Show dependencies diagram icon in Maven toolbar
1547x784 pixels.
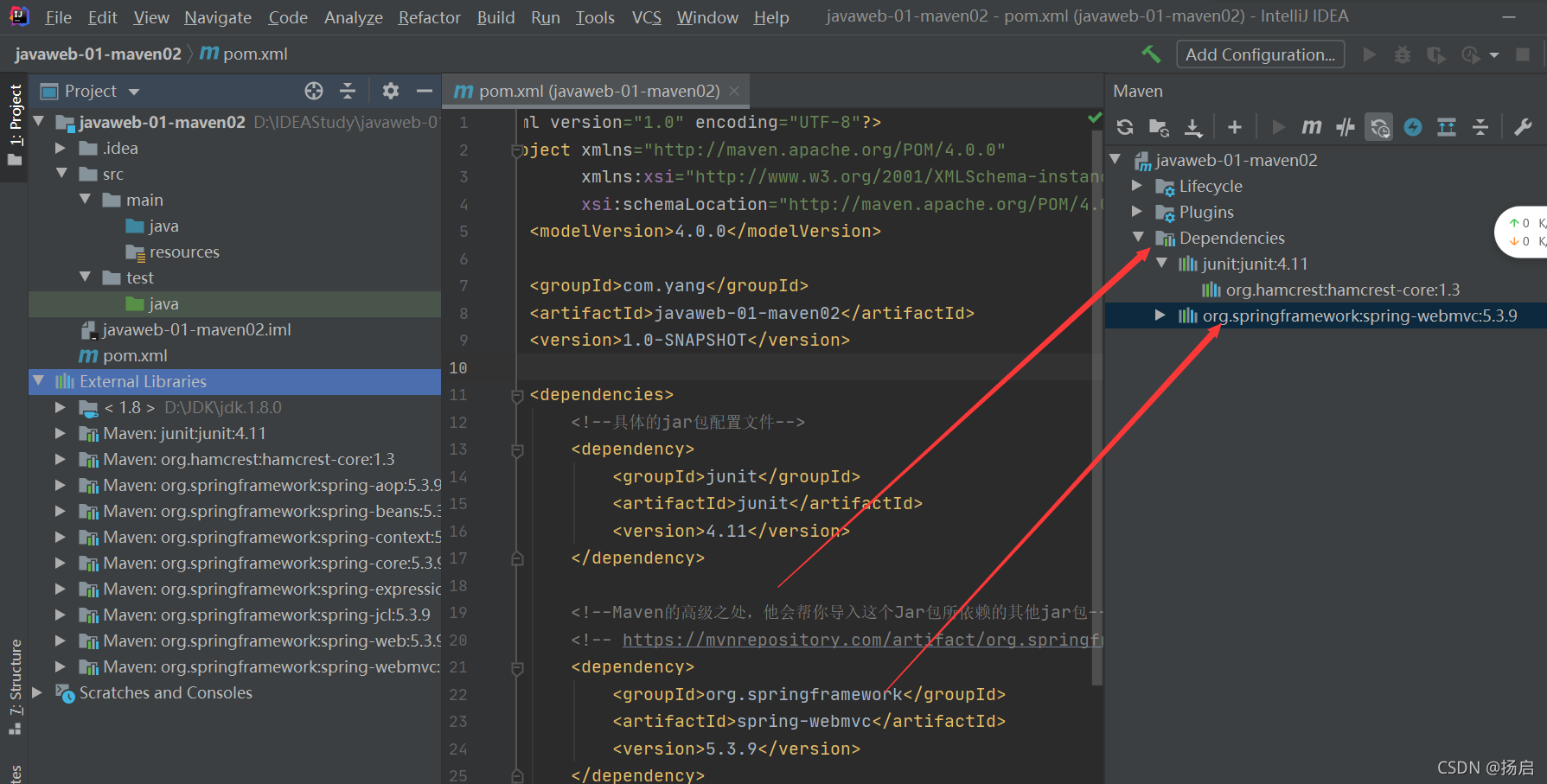coord(1447,127)
